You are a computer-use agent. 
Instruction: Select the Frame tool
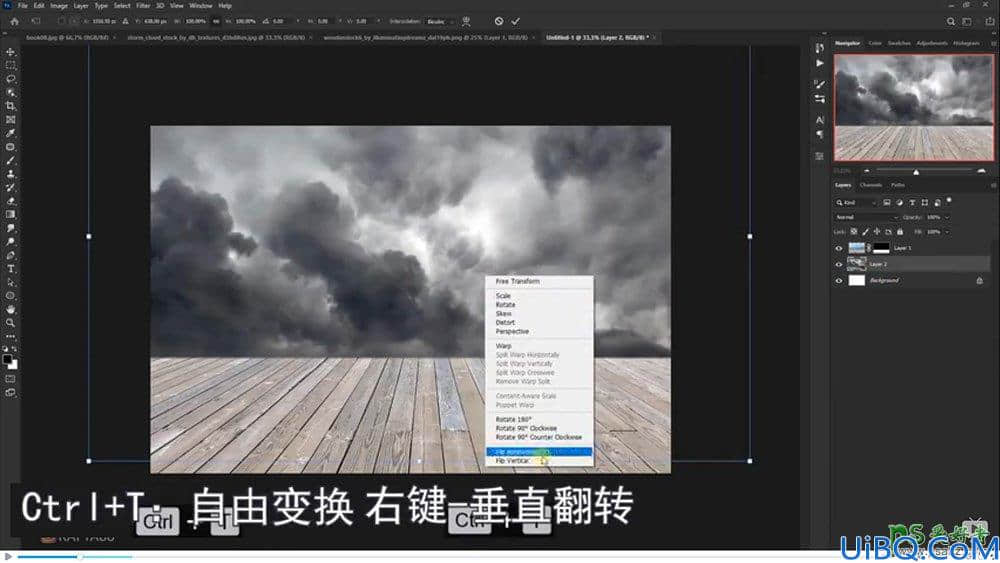[10, 119]
